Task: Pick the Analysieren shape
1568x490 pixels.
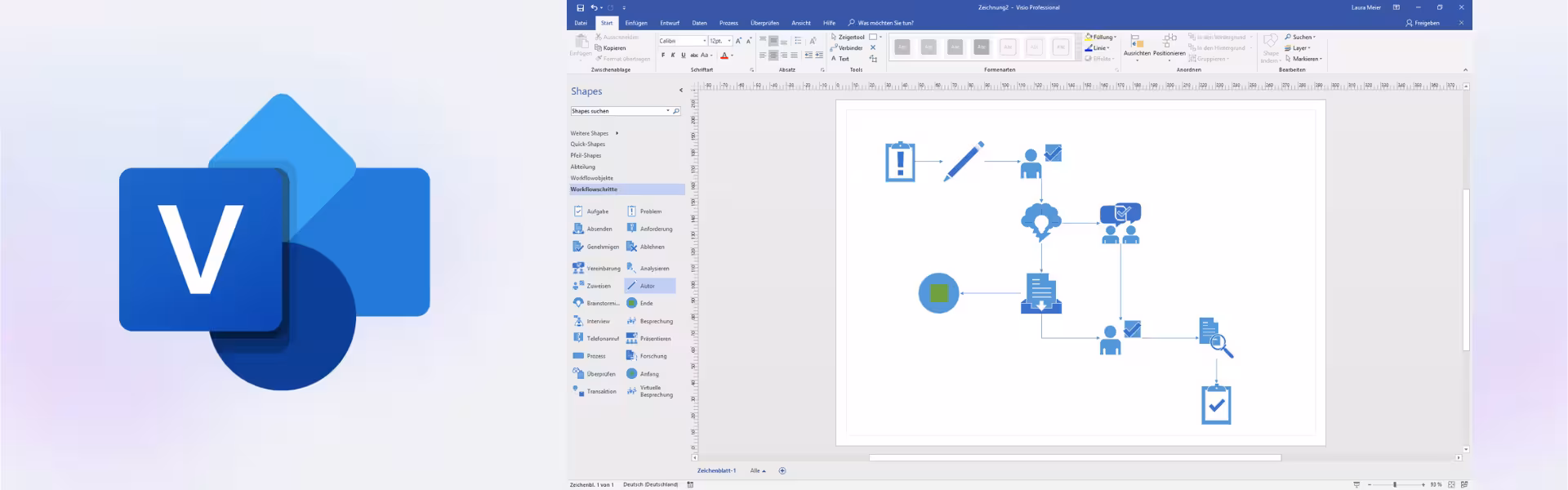Action: pos(648,268)
